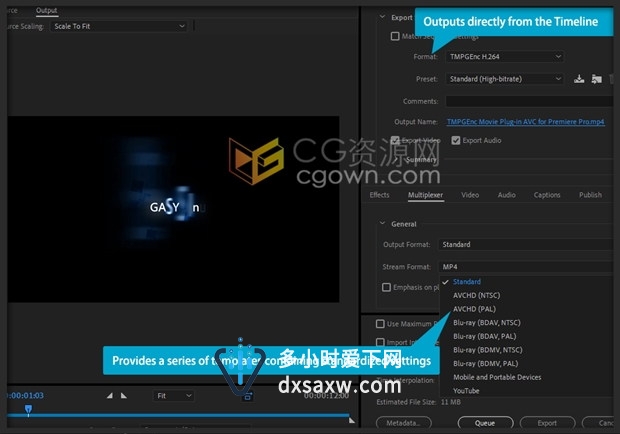Toggle the Match Sequence Settings checkbox
This screenshot has height=434, width=620.
395,36
